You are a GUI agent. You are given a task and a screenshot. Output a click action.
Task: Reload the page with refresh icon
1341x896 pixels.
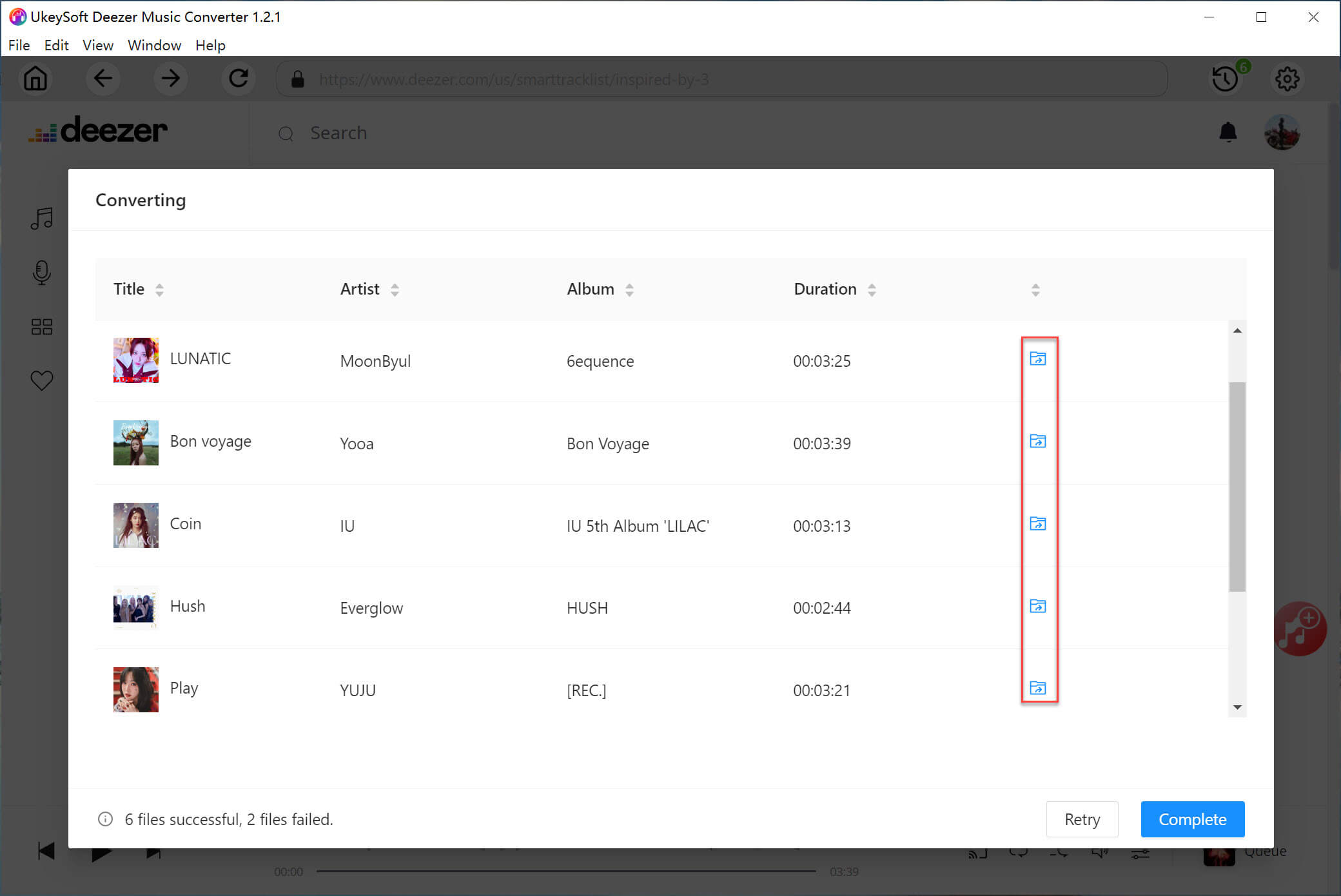(x=239, y=79)
